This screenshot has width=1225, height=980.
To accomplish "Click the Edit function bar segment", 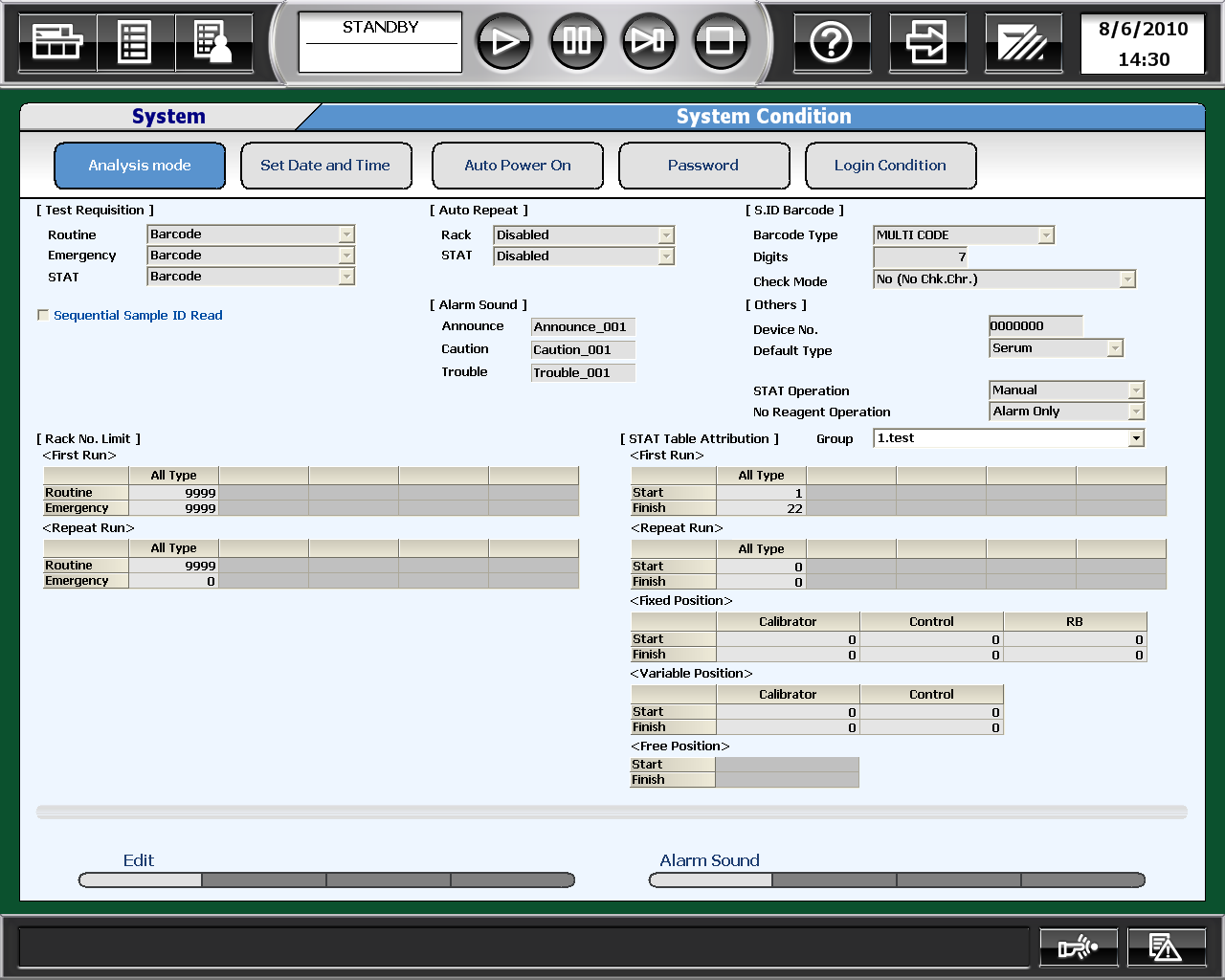I will click(x=140, y=880).
